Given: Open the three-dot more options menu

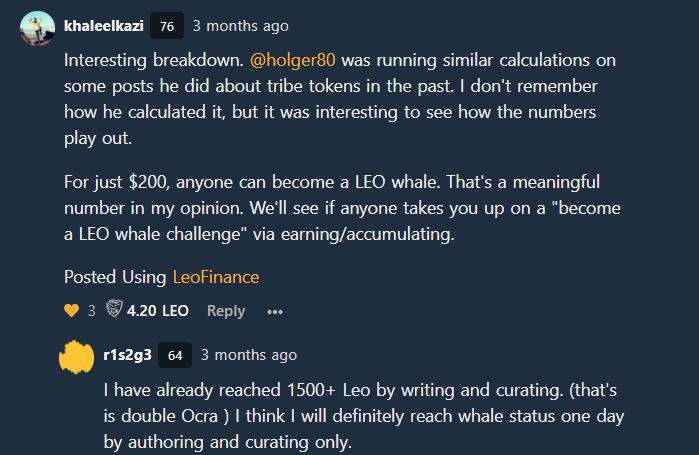Looking at the screenshot, I should [x=275, y=312].
